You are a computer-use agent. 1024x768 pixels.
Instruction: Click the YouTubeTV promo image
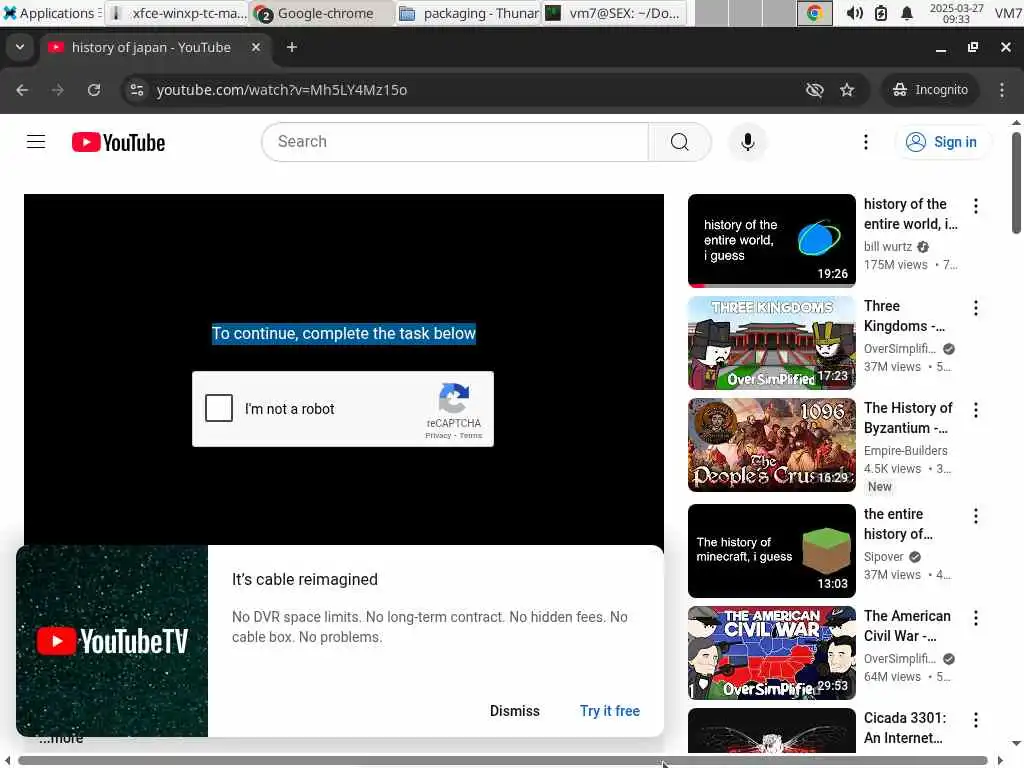point(112,641)
